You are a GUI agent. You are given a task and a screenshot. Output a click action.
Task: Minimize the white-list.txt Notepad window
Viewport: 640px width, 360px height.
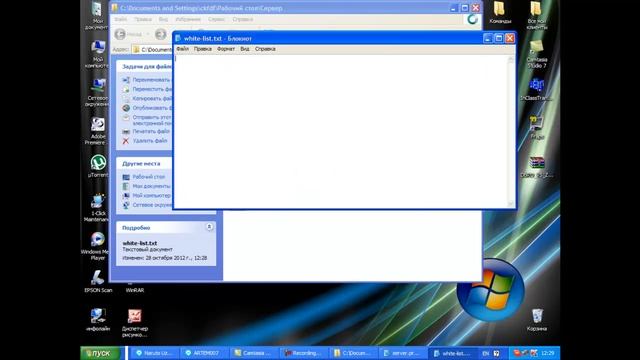click(x=487, y=38)
